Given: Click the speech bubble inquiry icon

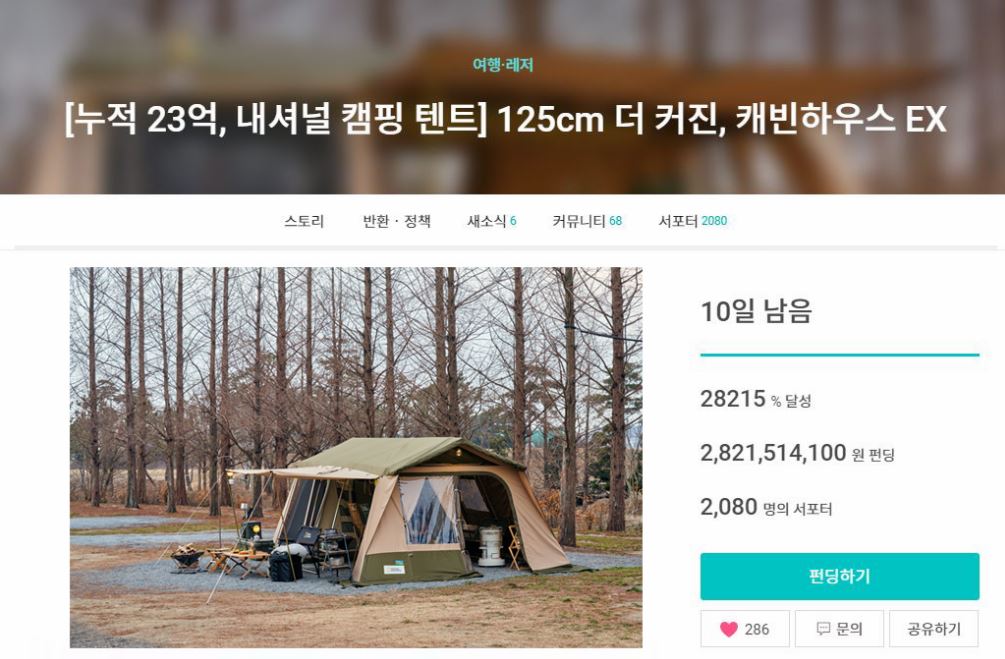Looking at the screenshot, I should [823, 629].
